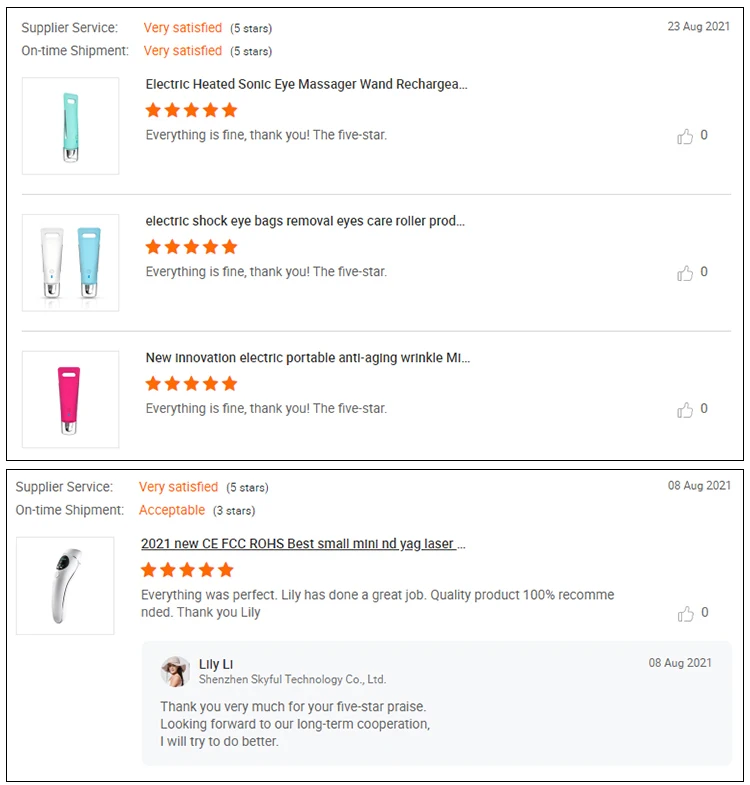
Task: Click the Lily Li reply author name
Action: click(x=217, y=664)
